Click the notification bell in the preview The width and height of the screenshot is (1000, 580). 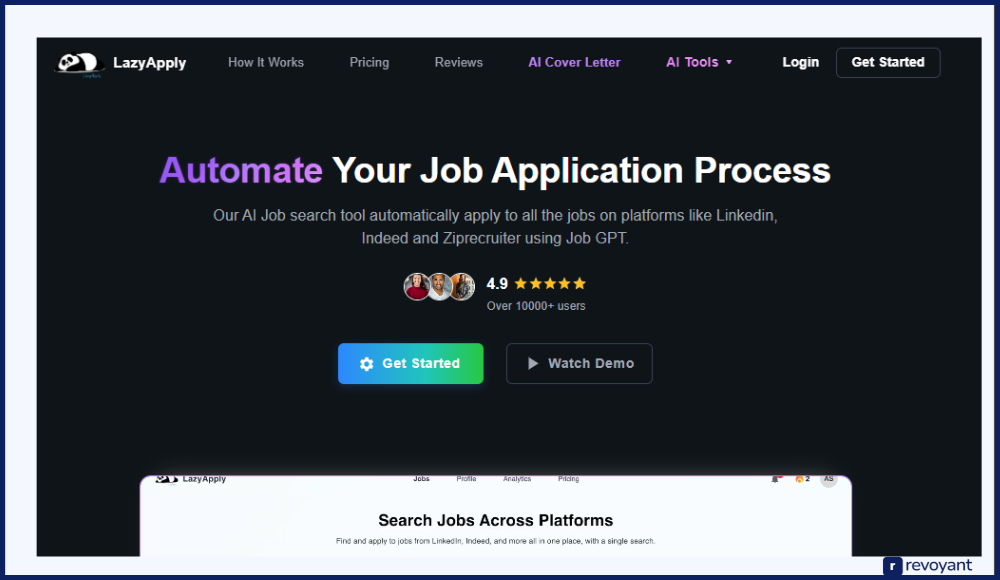[775, 480]
